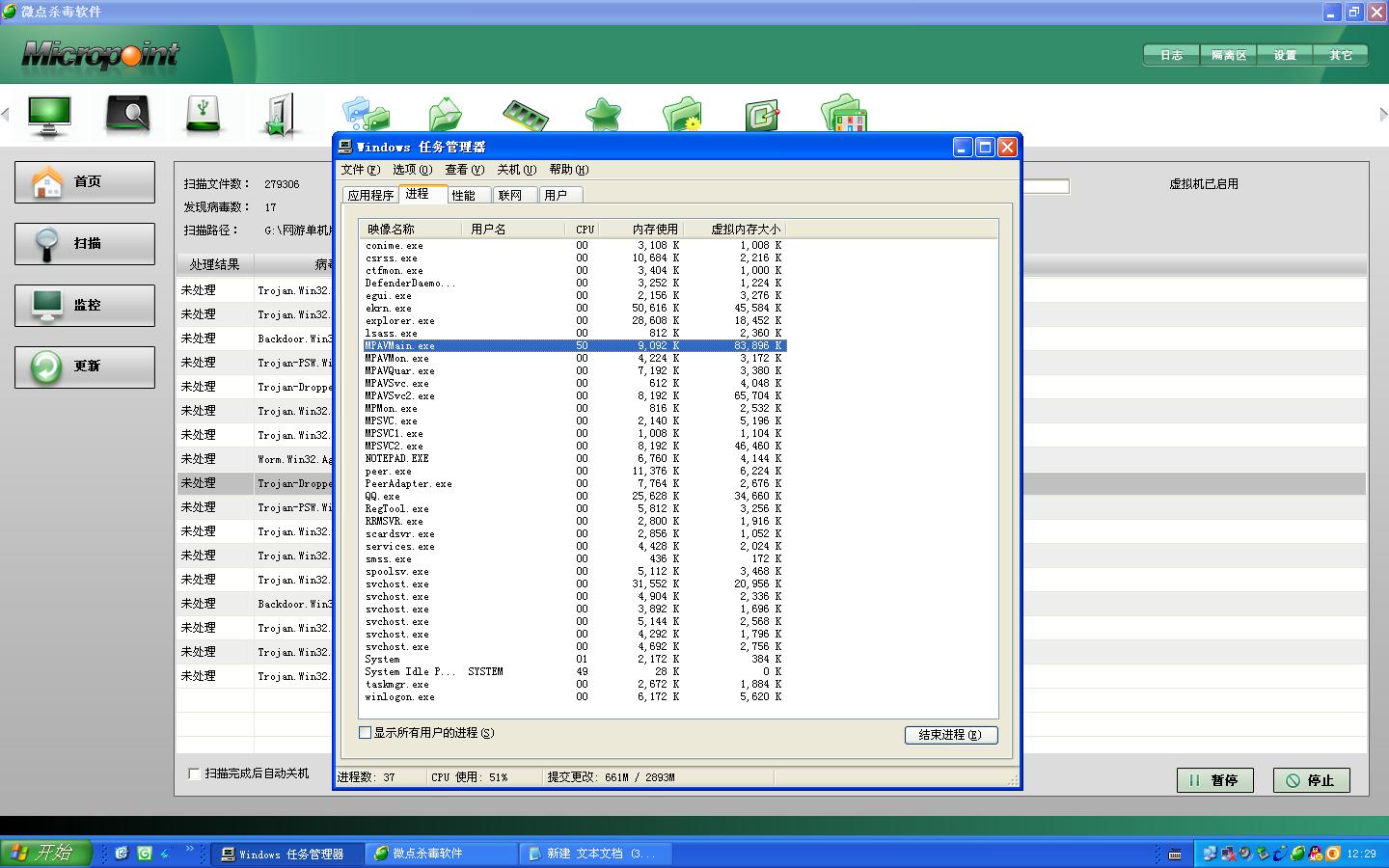Click the network shared folder icon
Image resolution: width=1389 pixels, height=868 pixels.
click(x=367, y=114)
